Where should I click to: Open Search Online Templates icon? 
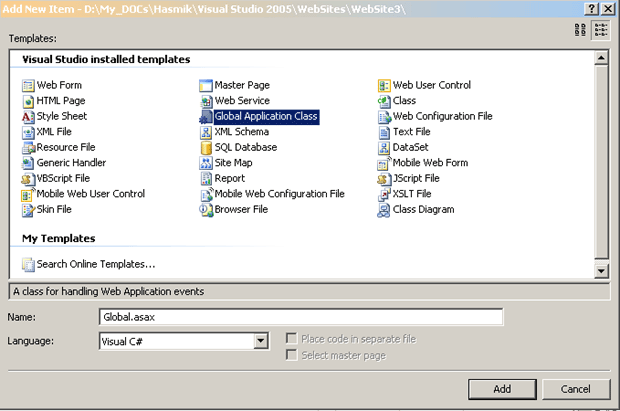pyautogui.click(x=28, y=265)
